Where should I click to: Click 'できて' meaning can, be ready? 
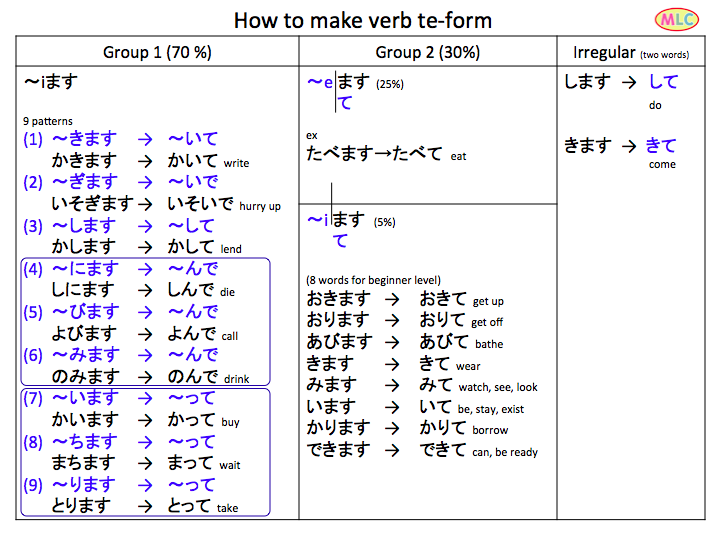[443, 449]
